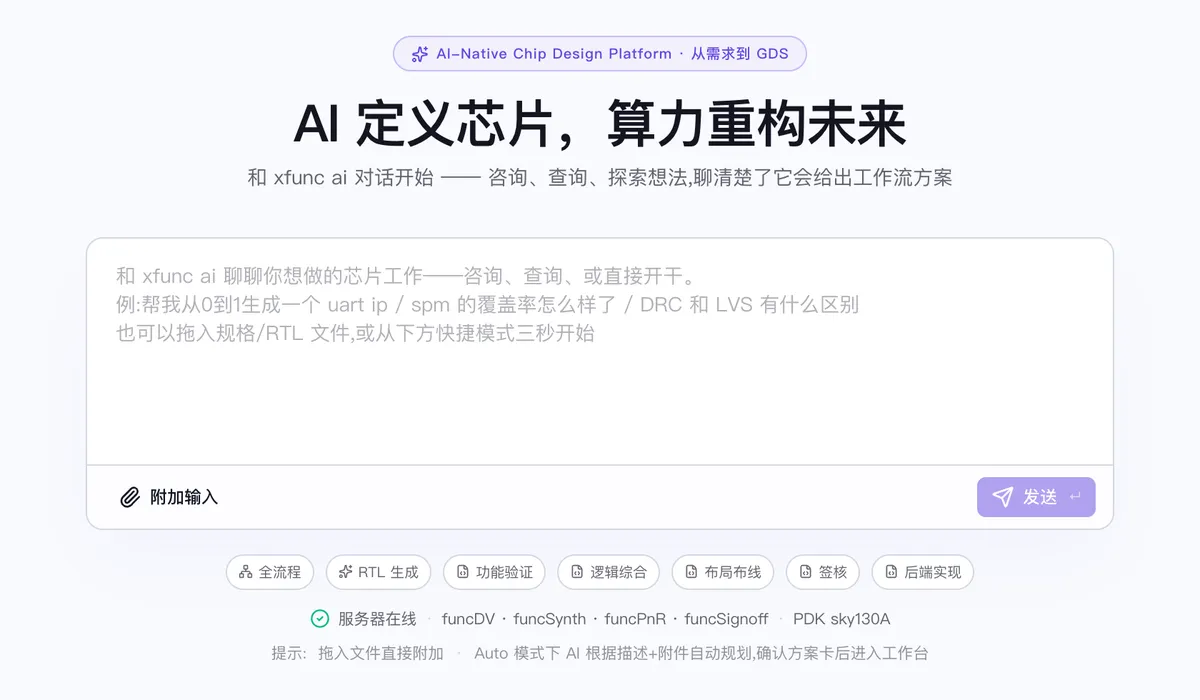Click the sparkle icon on RTL 生成 chip
Image resolution: width=1200 pixels, height=700 pixels.
tap(346, 572)
